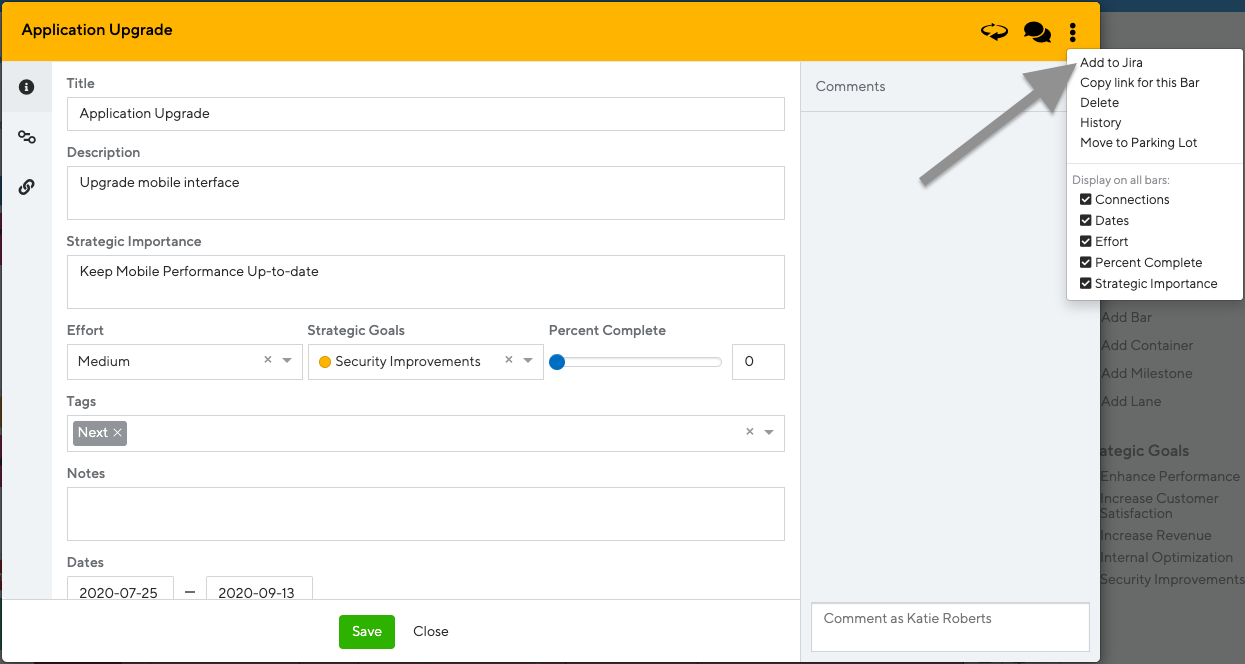Click the sync arrows icon in header
Image resolution: width=1245 pixels, height=664 pixels.
[x=993, y=32]
